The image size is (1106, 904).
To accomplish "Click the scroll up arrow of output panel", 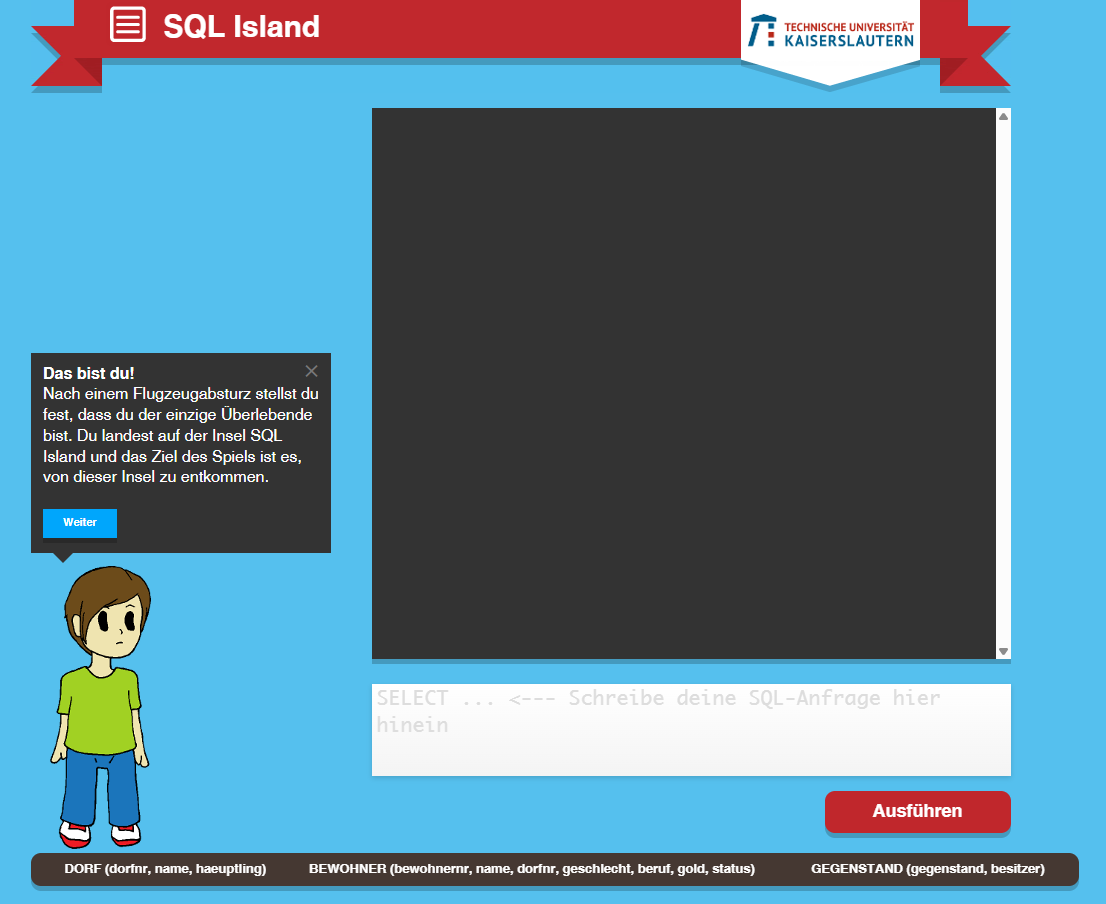I will click(1003, 116).
